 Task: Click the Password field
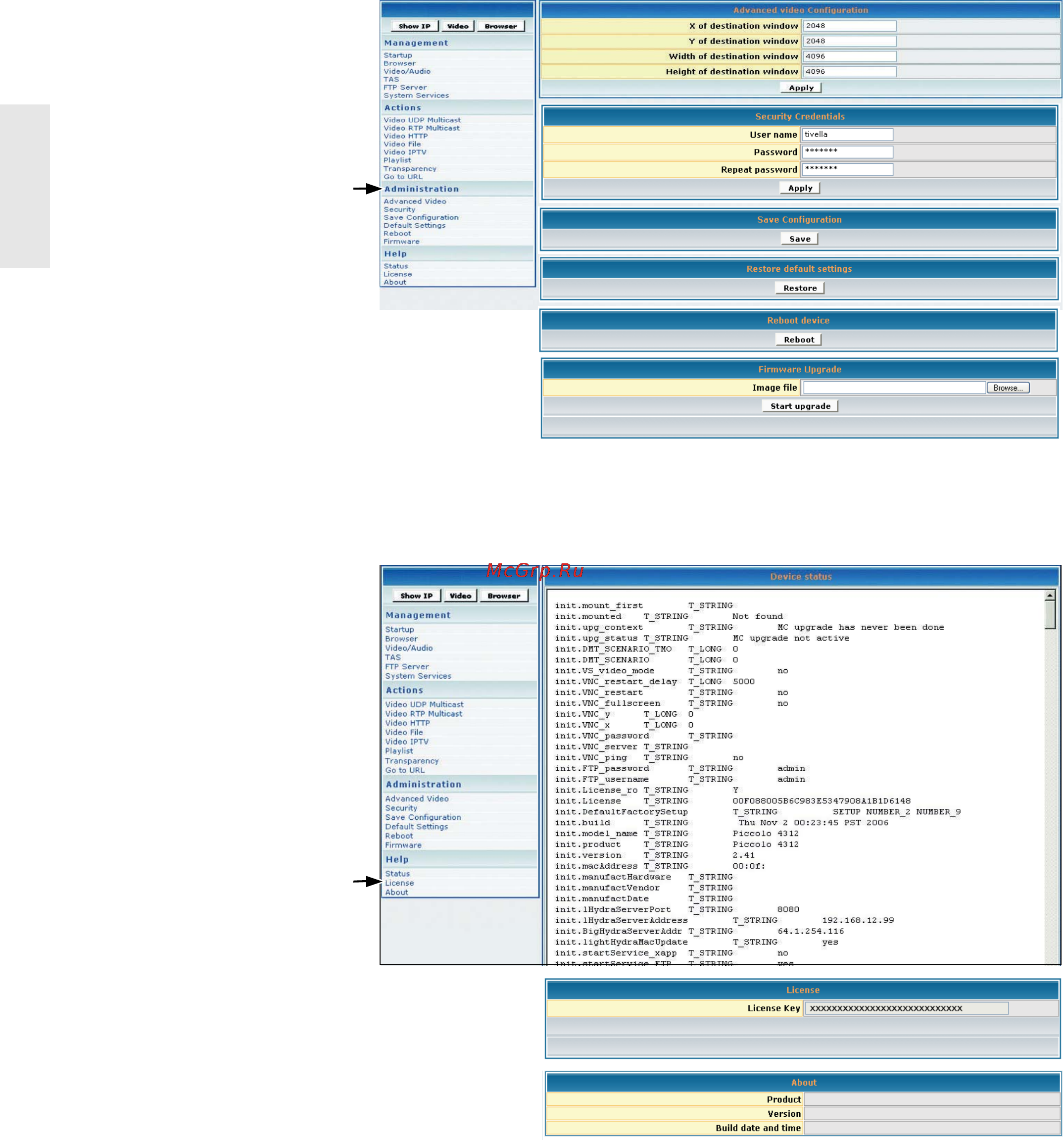(x=847, y=152)
